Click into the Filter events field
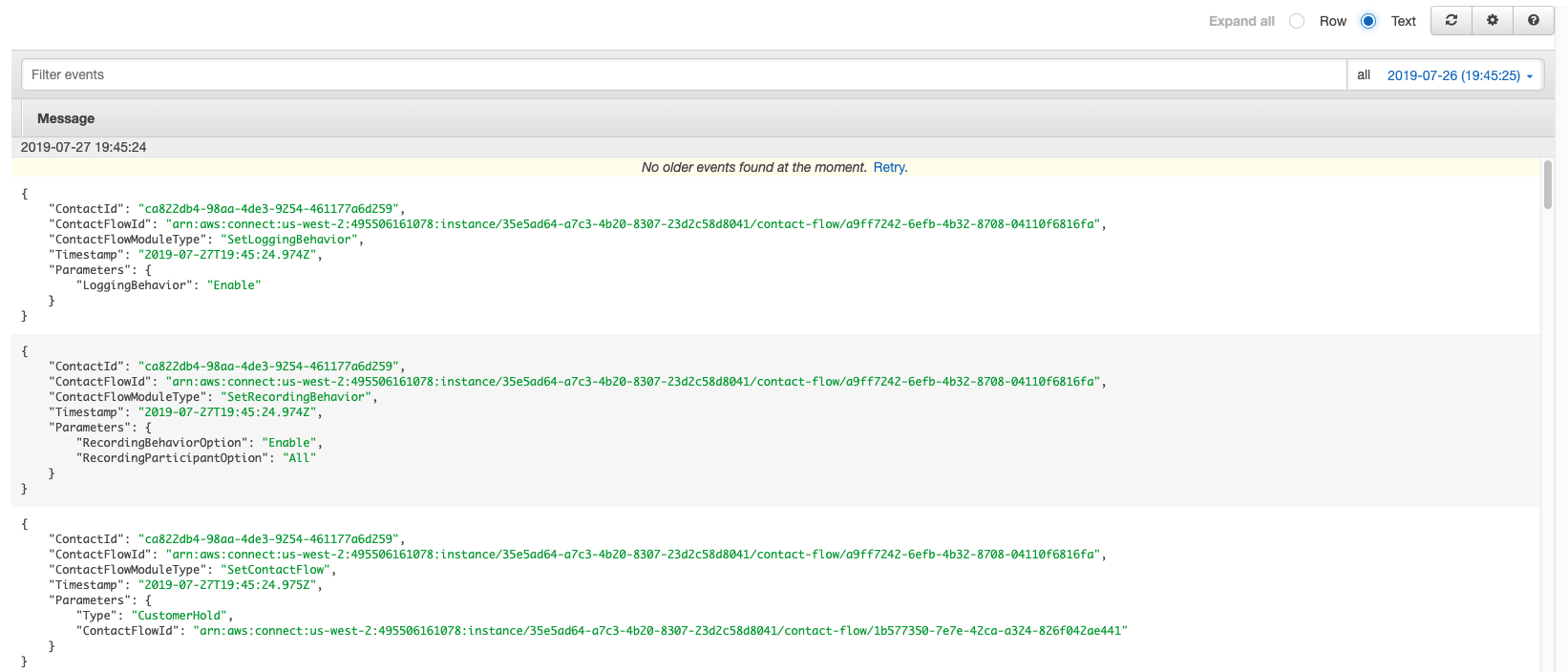Viewport: 1568px width, 672px height. (684, 74)
